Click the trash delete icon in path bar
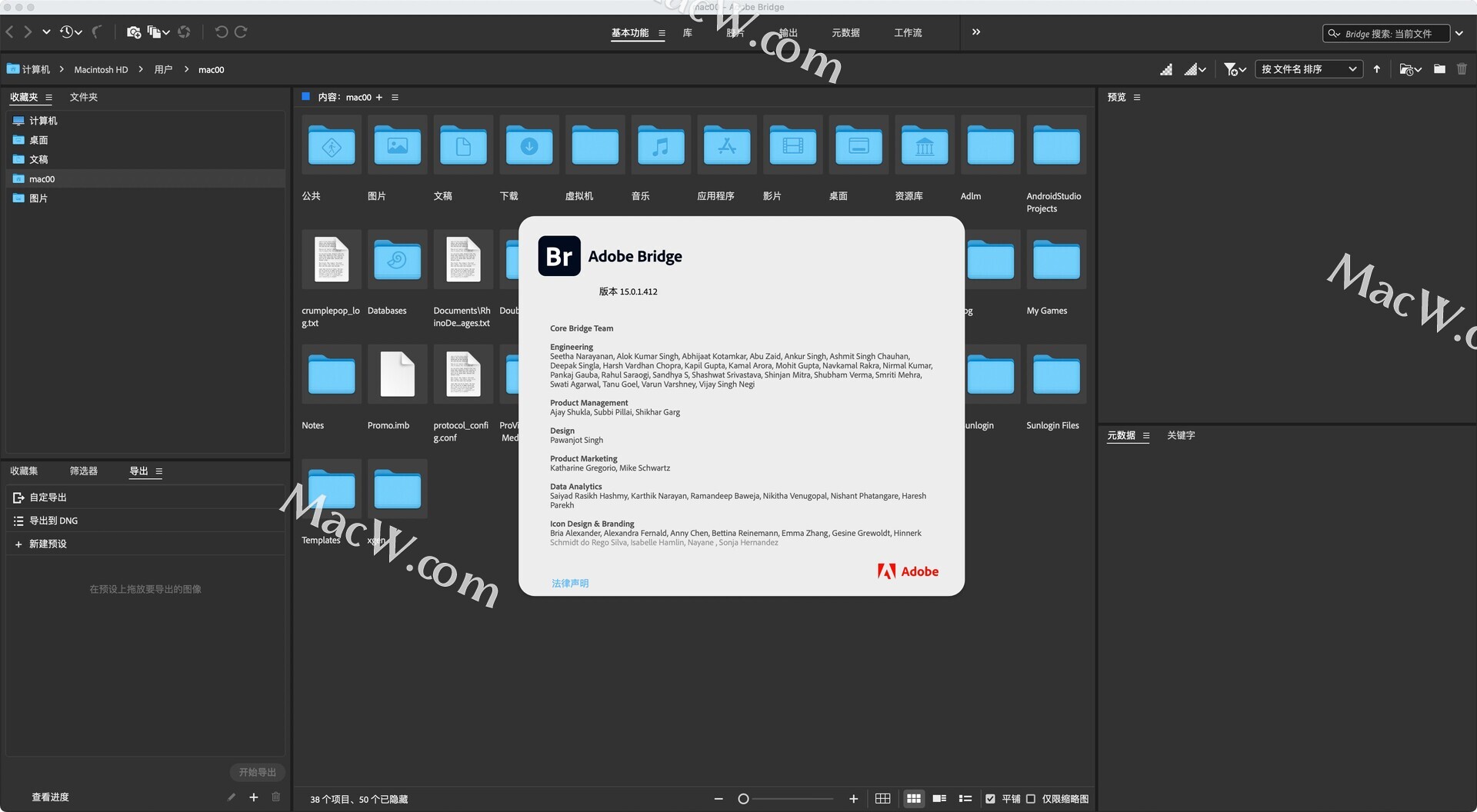1477x812 pixels. (1462, 69)
